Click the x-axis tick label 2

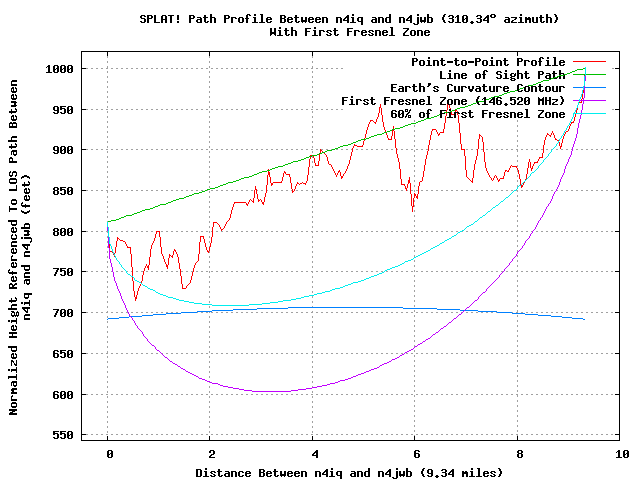tap(211, 454)
